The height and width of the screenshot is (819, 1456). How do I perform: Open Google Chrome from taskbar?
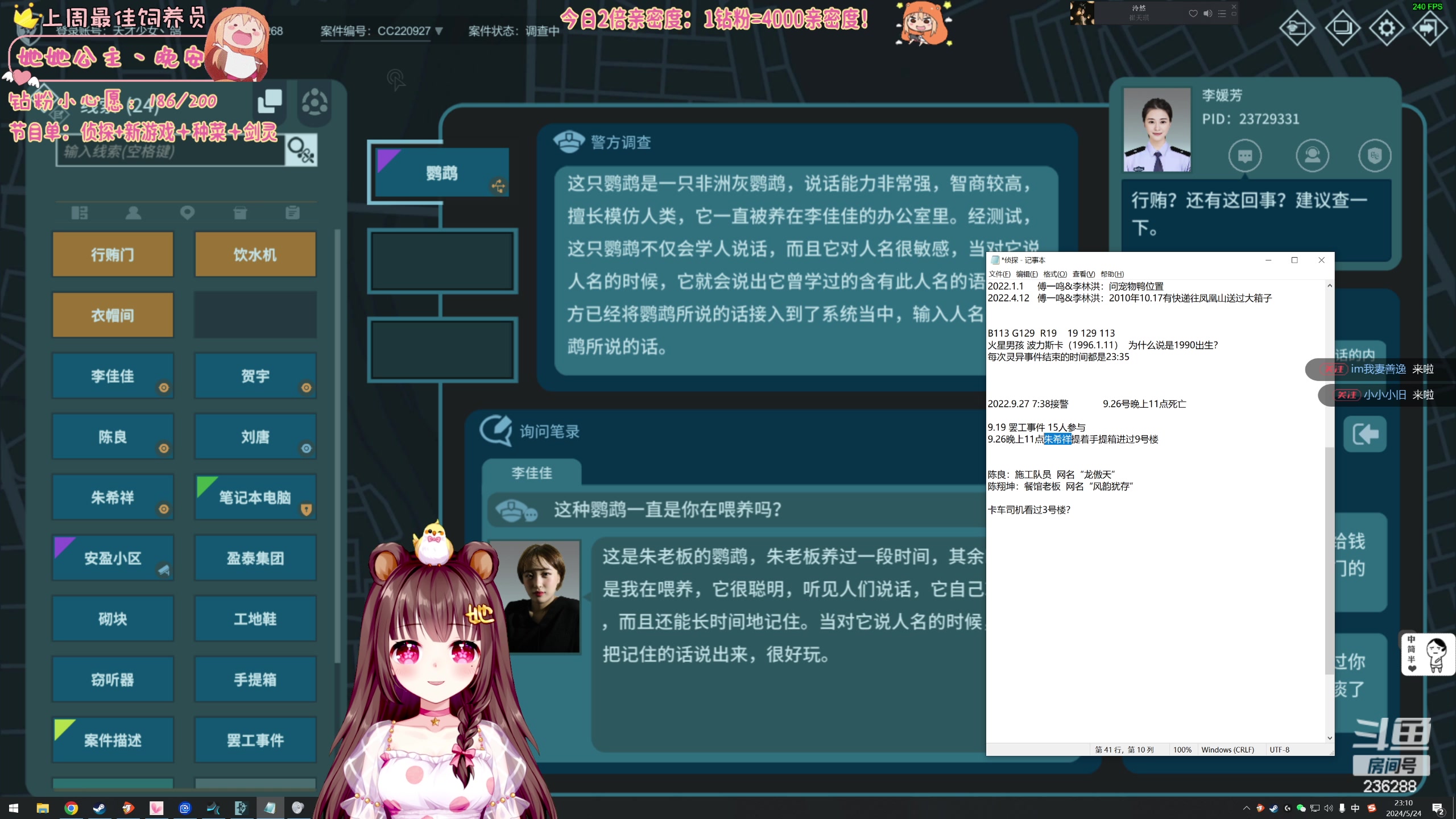tap(71, 808)
